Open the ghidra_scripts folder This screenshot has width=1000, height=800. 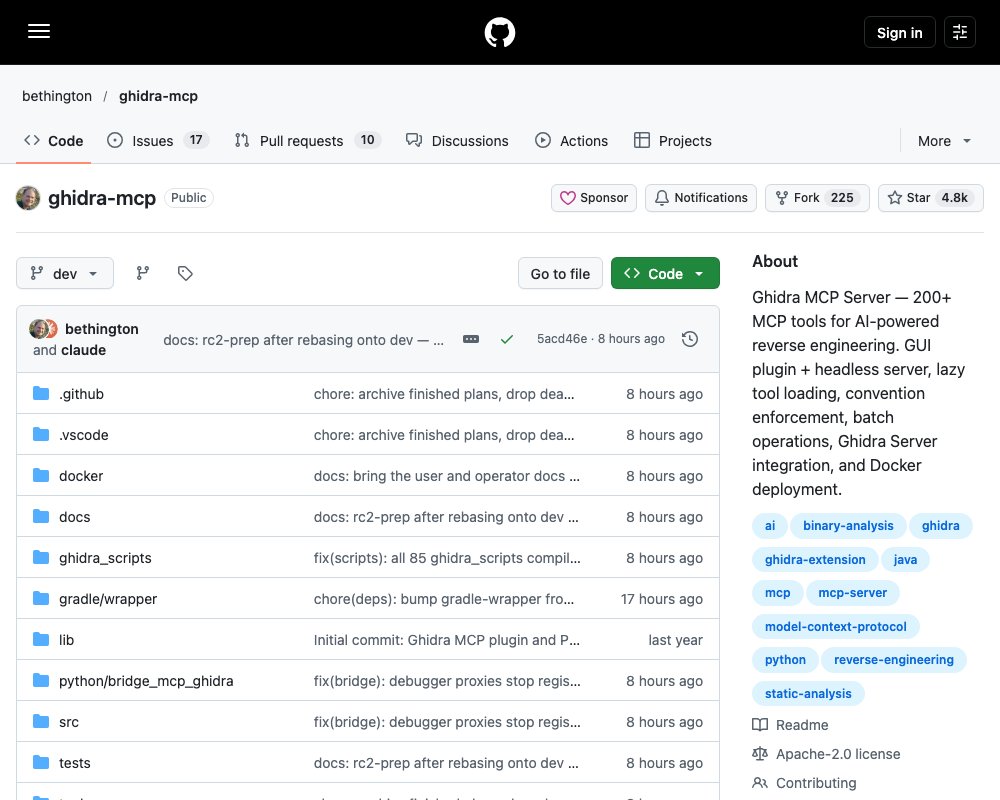tap(105, 558)
